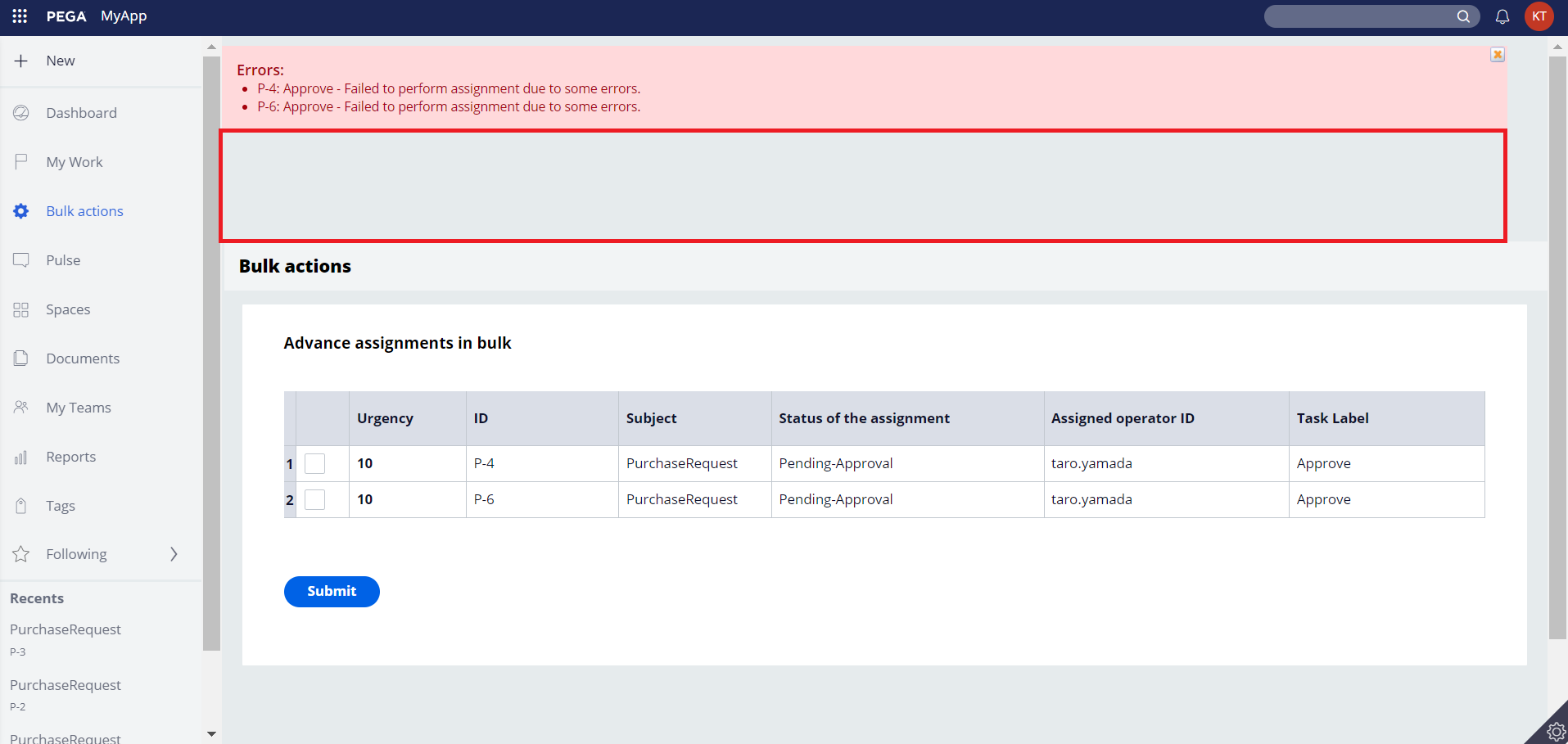Click the PEGA logo text
The image size is (1568, 744).
(x=66, y=16)
